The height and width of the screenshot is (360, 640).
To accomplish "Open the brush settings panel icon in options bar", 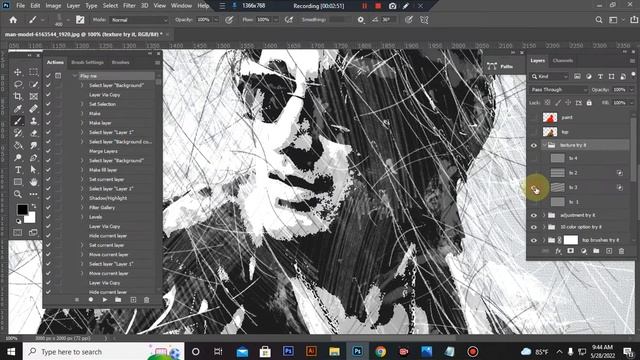I will click(80, 20).
